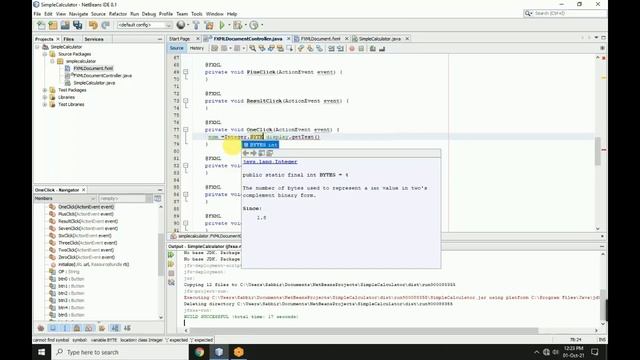The height and width of the screenshot is (360, 640).
Task: Toggle Show Static Members in Navigator
Action: [x=65, y=328]
